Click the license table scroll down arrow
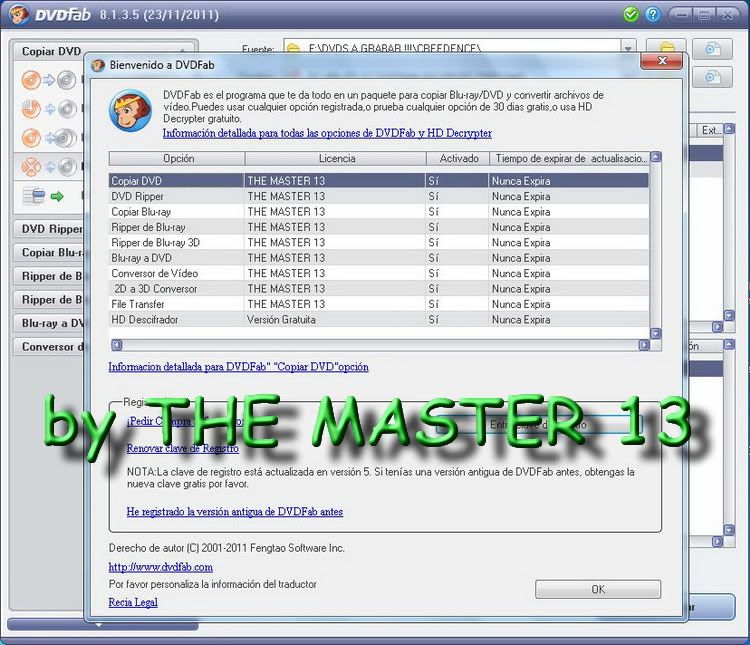The image size is (750, 645). click(656, 334)
